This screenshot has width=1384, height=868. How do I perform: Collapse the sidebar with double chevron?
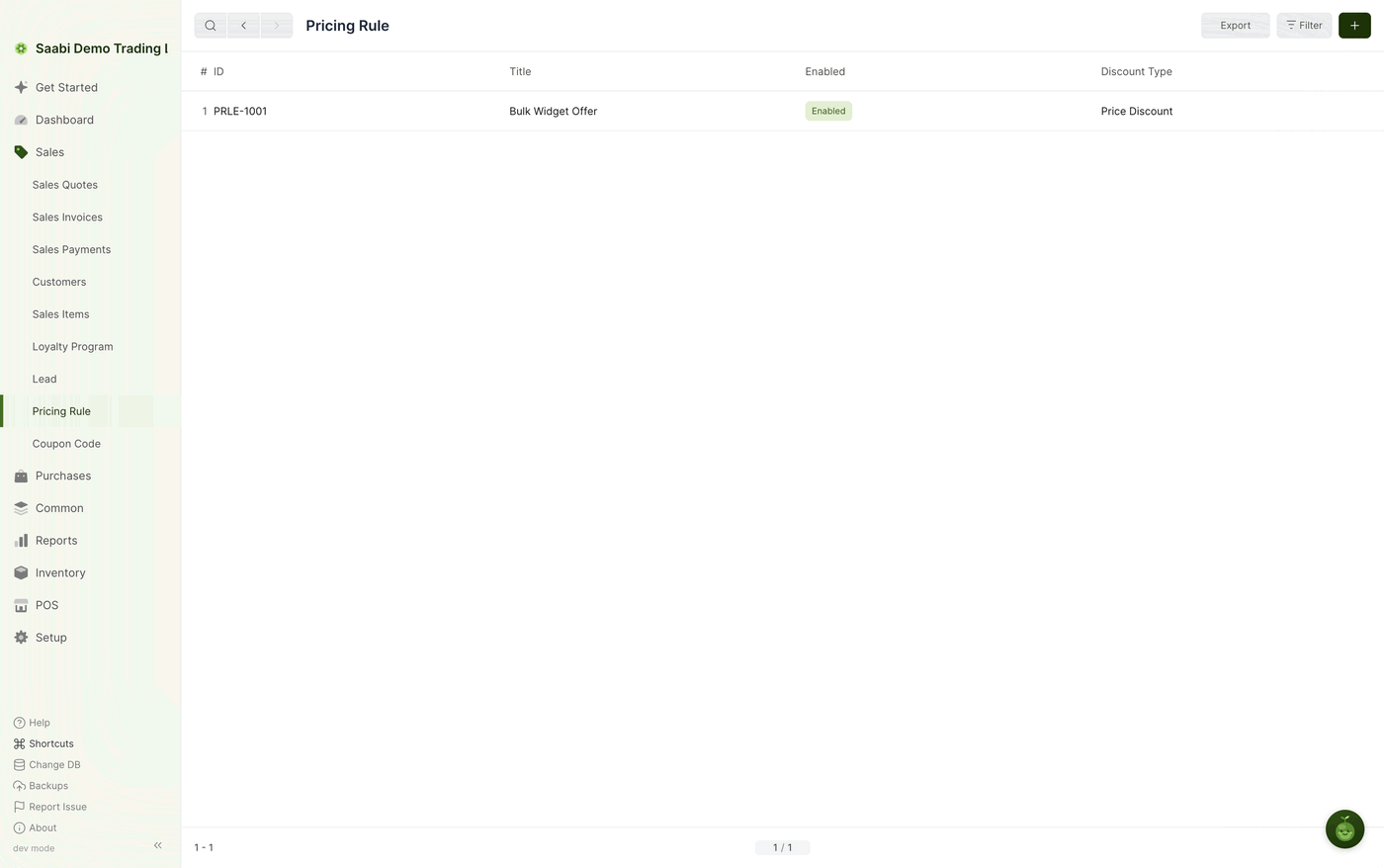(x=158, y=845)
